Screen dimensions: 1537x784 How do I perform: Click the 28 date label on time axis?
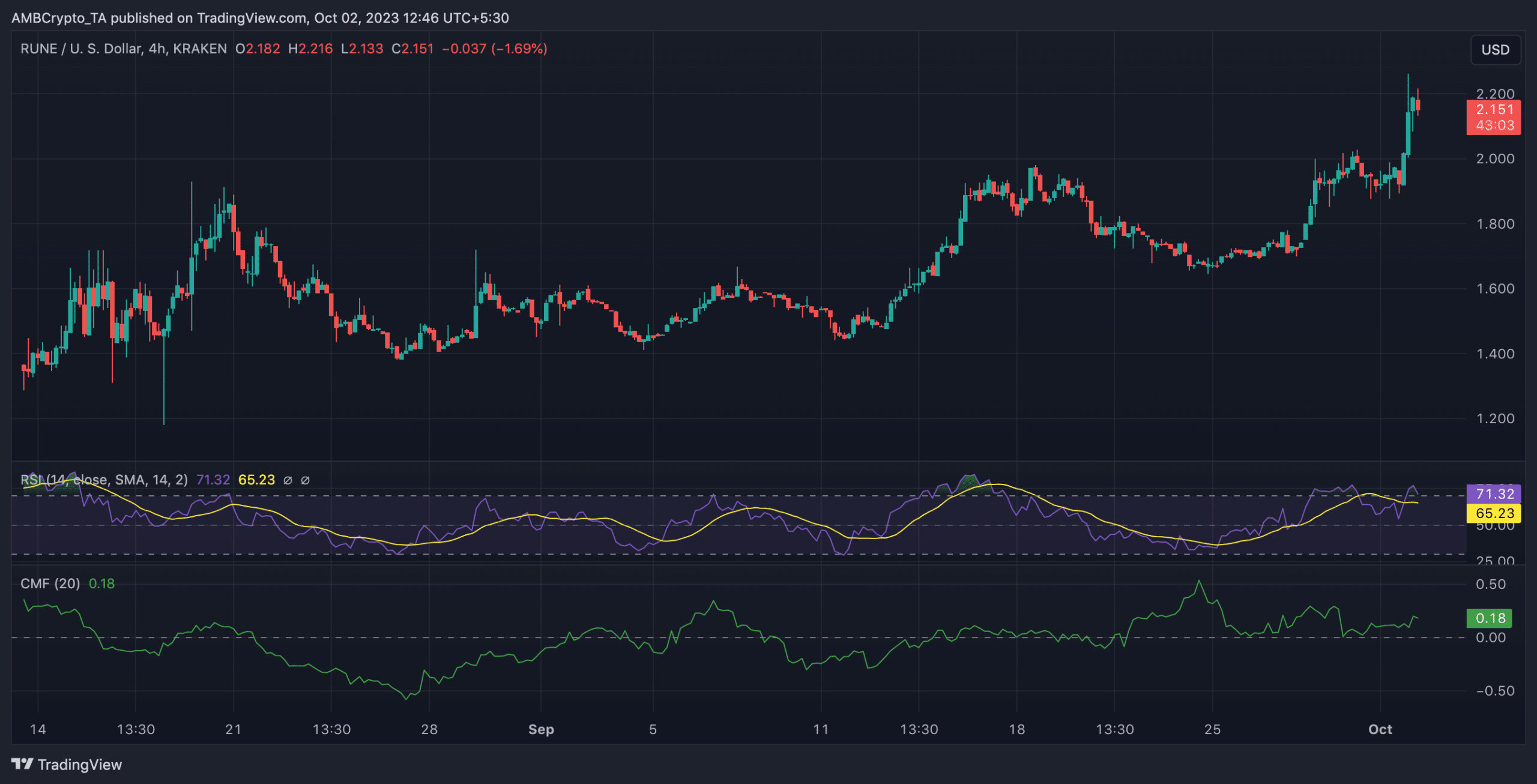(x=429, y=729)
